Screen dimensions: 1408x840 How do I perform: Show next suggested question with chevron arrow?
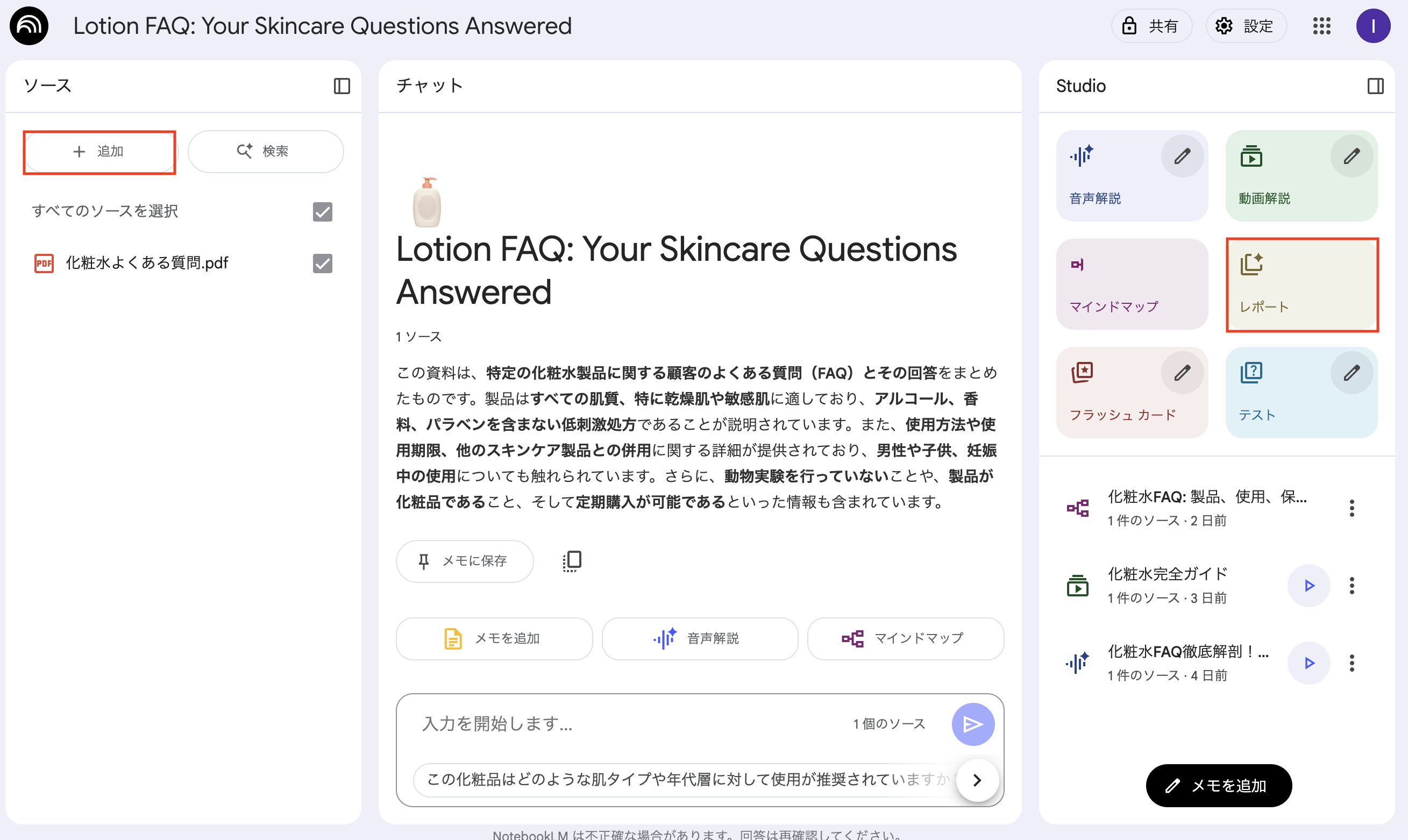pyautogui.click(x=977, y=780)
